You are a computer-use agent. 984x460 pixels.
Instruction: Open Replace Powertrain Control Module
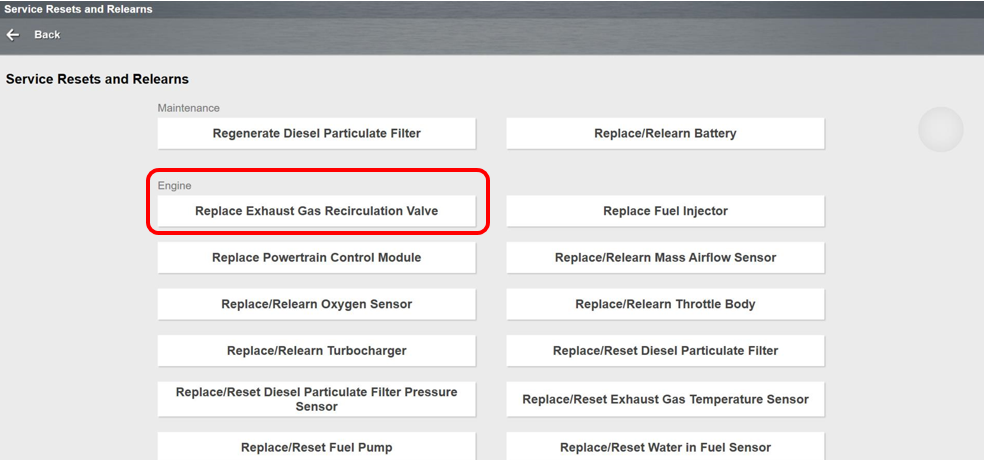click(316, 258)
